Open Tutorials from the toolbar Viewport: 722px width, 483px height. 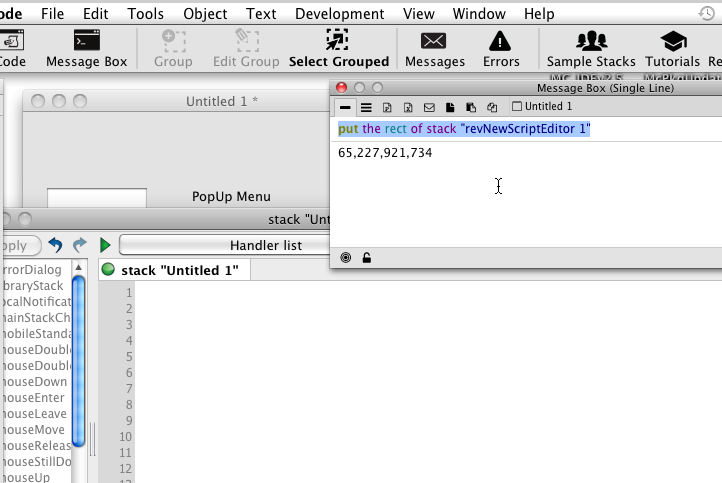coord(672,48)
